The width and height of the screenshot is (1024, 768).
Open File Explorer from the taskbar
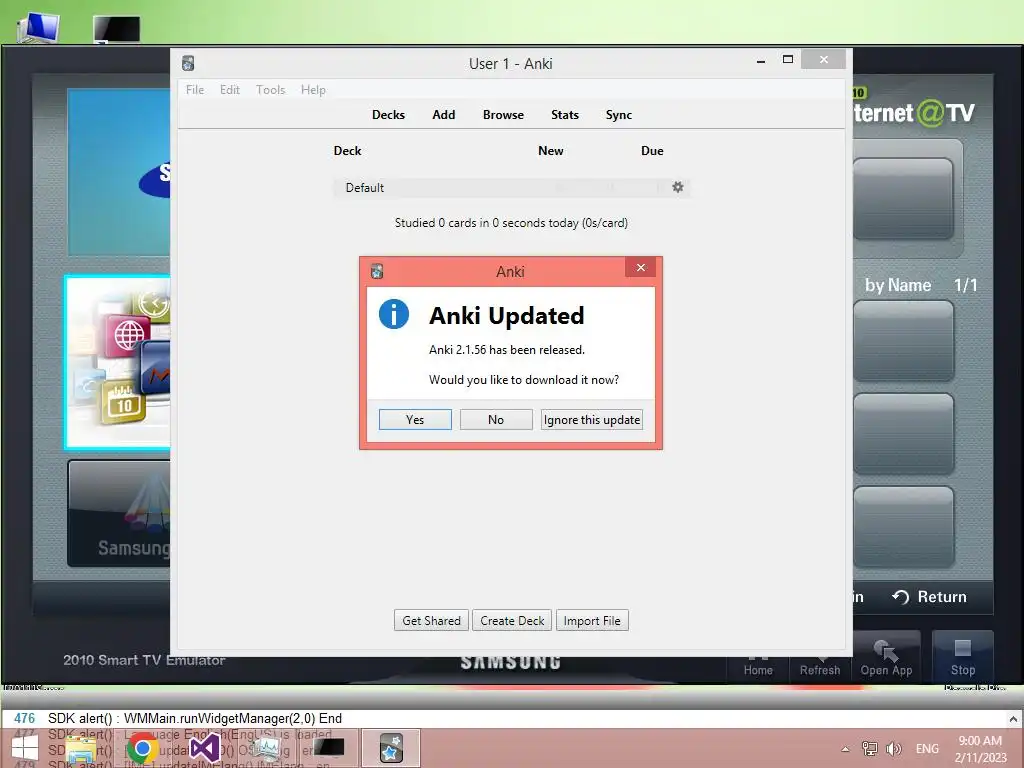(81, 748)
